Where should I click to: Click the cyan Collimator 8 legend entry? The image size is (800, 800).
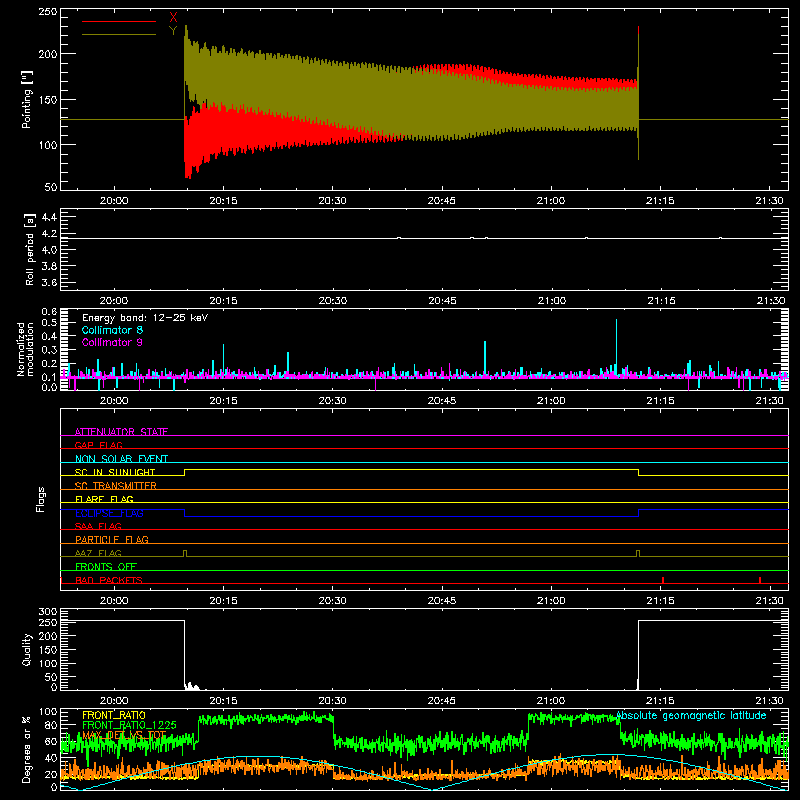click(112, 330)
